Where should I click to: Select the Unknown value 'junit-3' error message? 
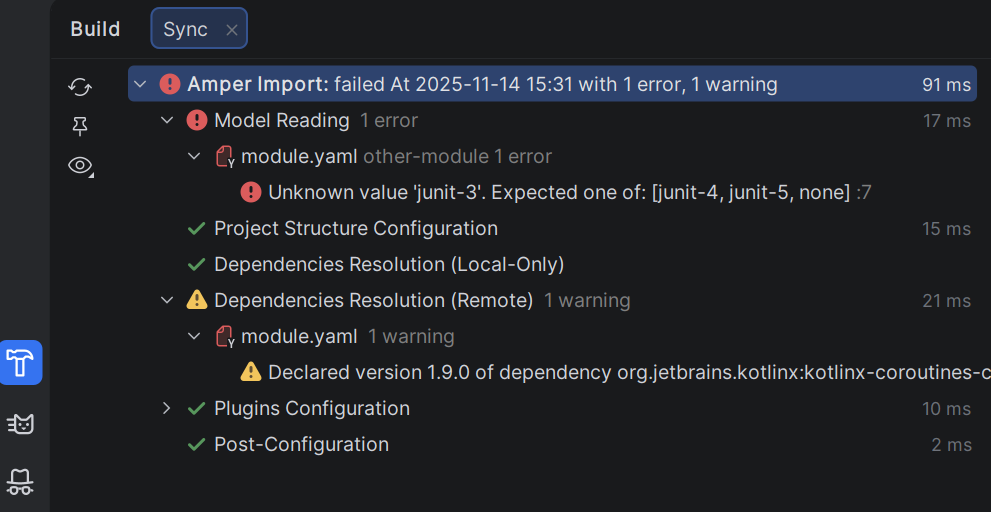point(558,192)
